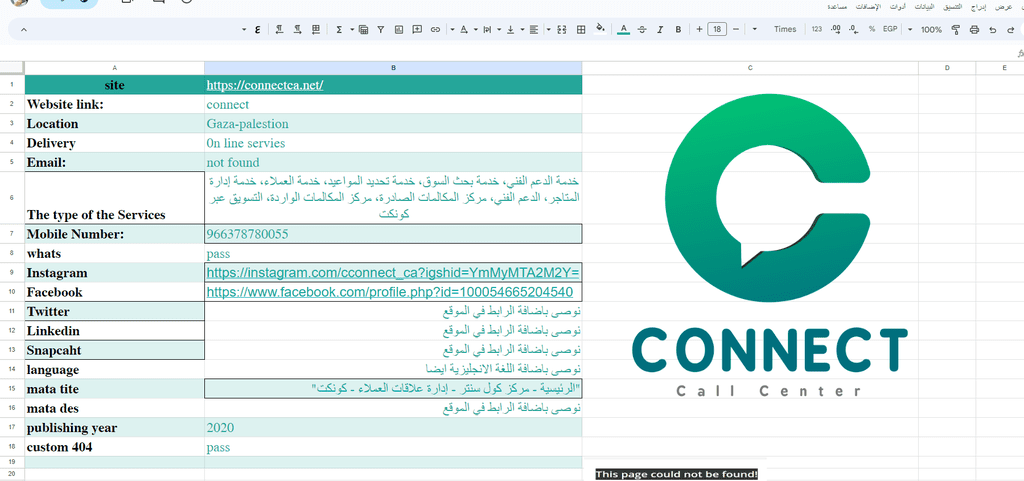Click the Insert link icon
Viewport: 1024px width, 481px height.
pyautogui.click(x=435, y=29)
